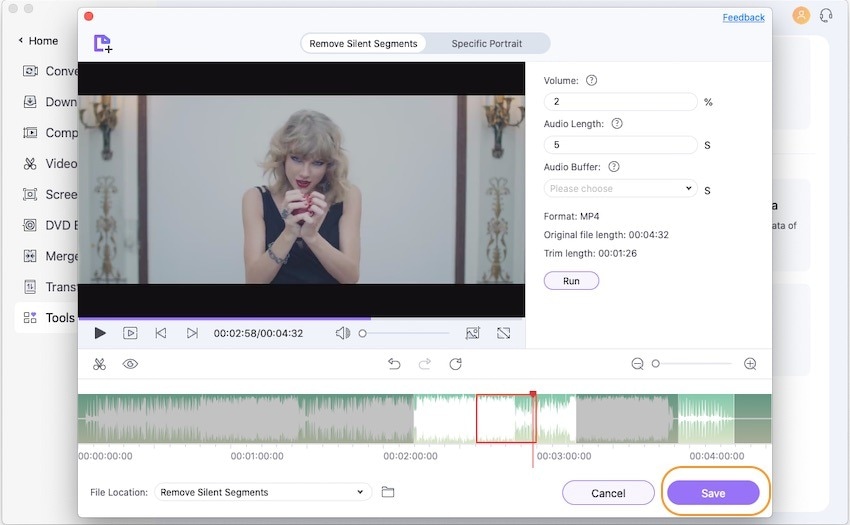
Task: Open the Screen Recorder sidebar item
Action: pyautogui.click(x=50, y=194)
